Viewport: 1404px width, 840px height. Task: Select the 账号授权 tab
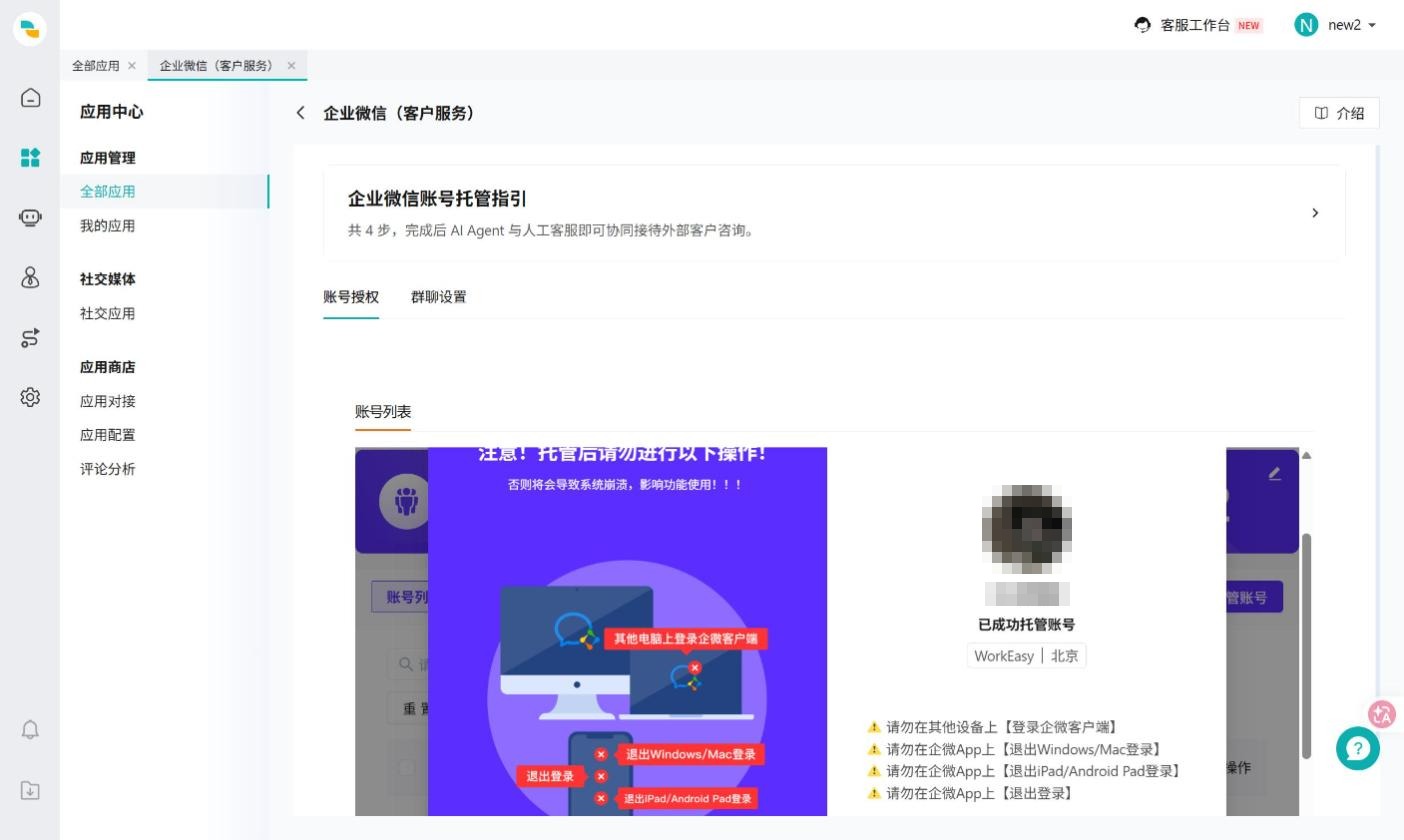[351, 297]
